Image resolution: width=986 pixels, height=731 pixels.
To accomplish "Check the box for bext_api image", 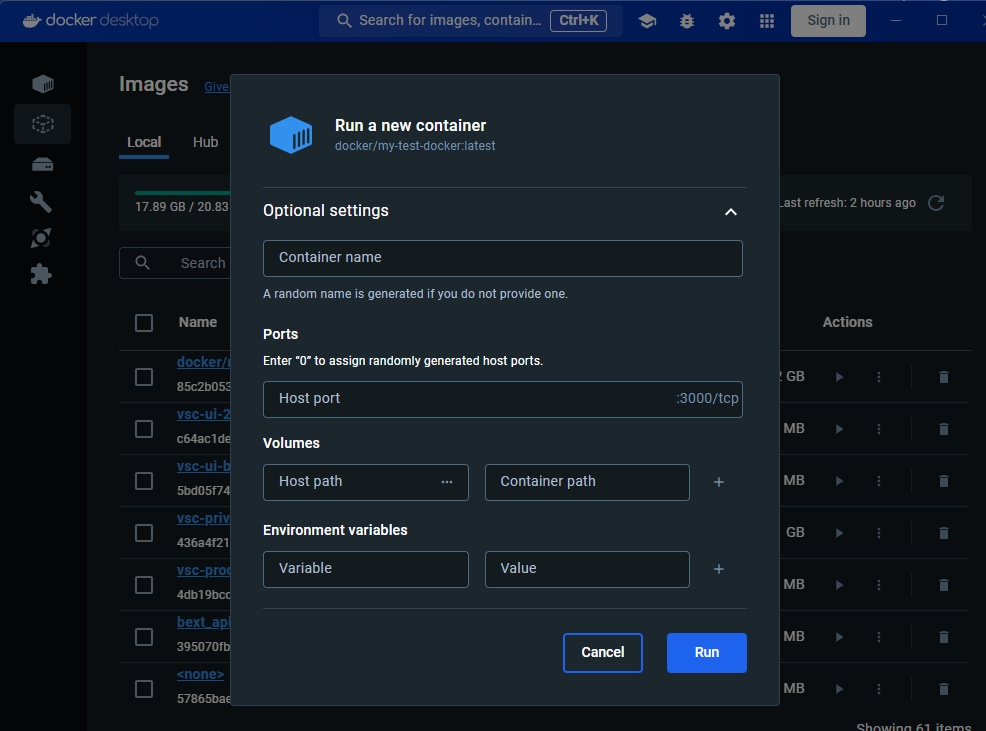I will coord(144,637).
